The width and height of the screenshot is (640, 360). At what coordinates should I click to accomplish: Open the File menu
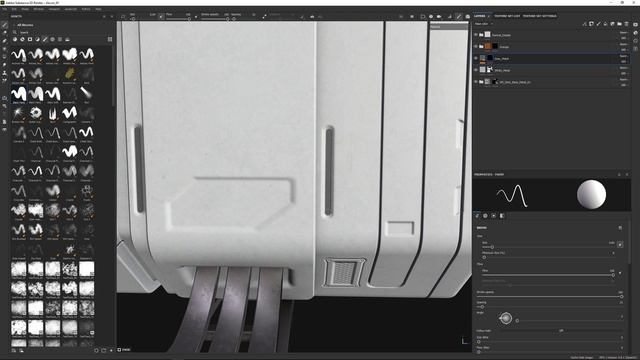pos(5,9)
